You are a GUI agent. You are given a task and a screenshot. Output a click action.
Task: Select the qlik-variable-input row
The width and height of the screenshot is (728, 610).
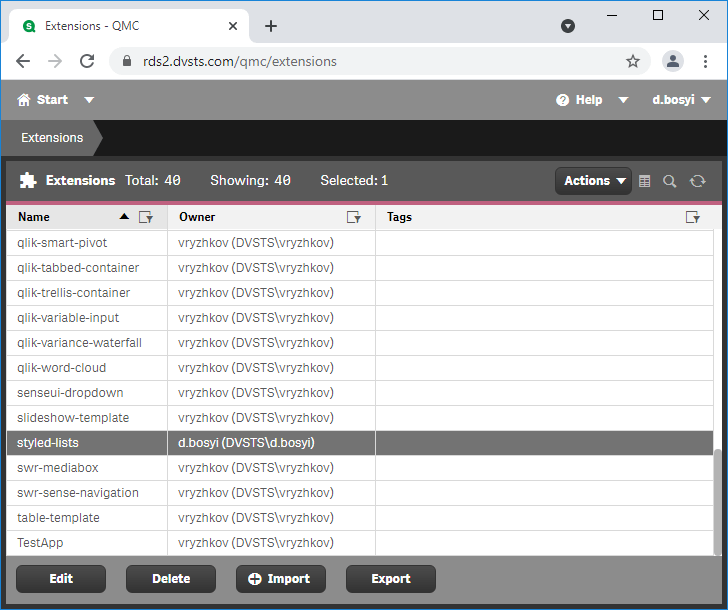[360, 318]
